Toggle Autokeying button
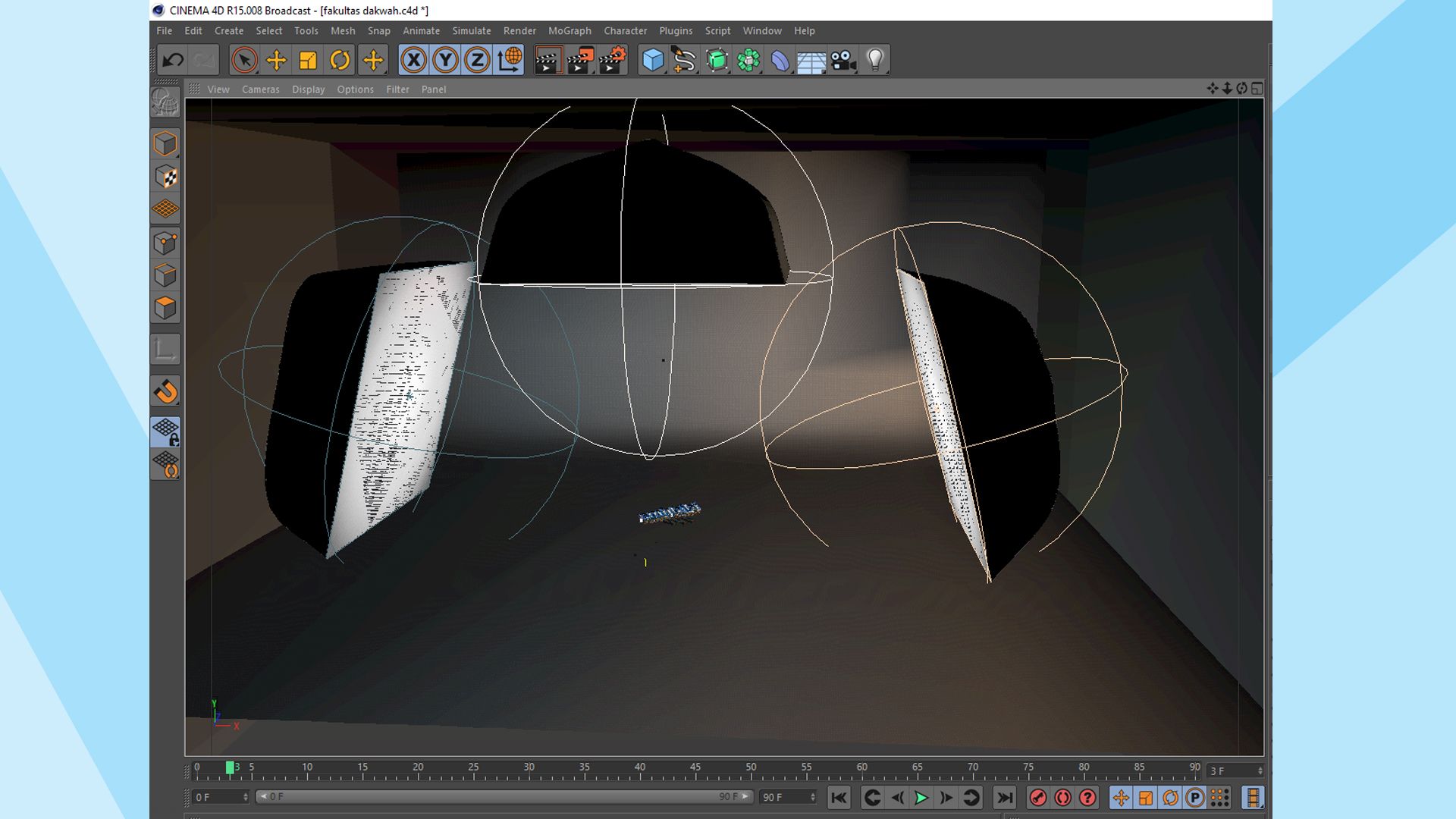Viewport: 1456px width, 819px height. coord(1062,798)
